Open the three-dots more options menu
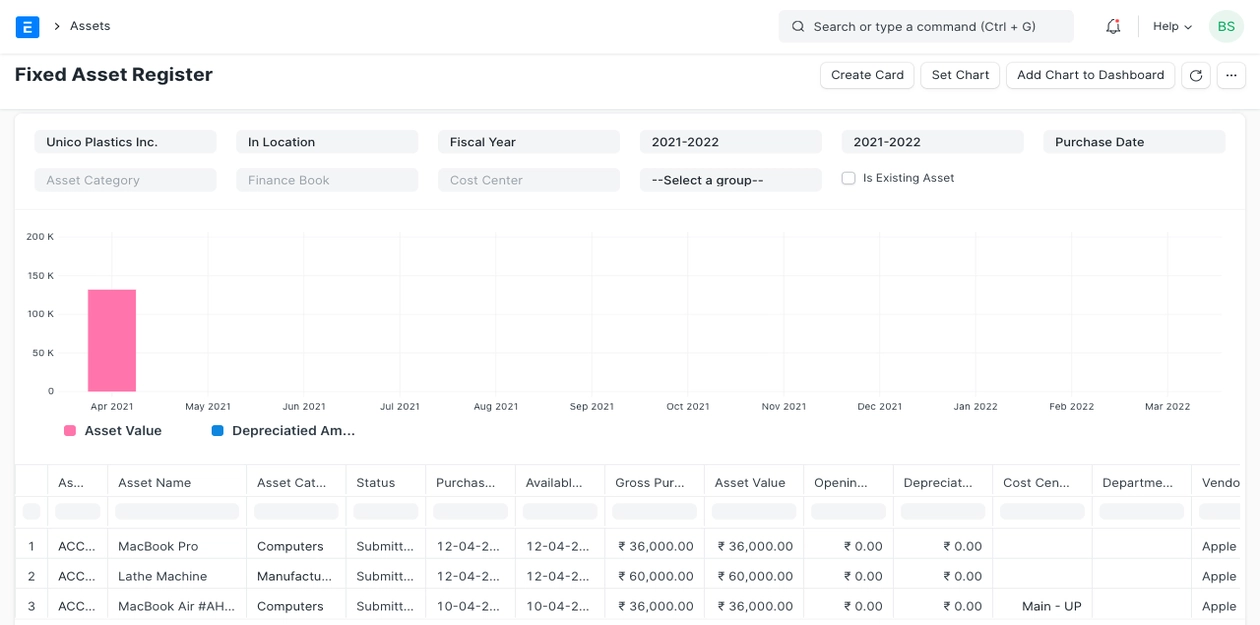Screen dimensions: 1260x625 click(1231, 76)
